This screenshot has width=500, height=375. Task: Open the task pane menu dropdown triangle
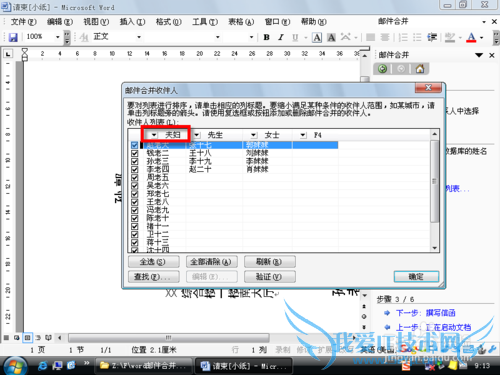point(479,55)
